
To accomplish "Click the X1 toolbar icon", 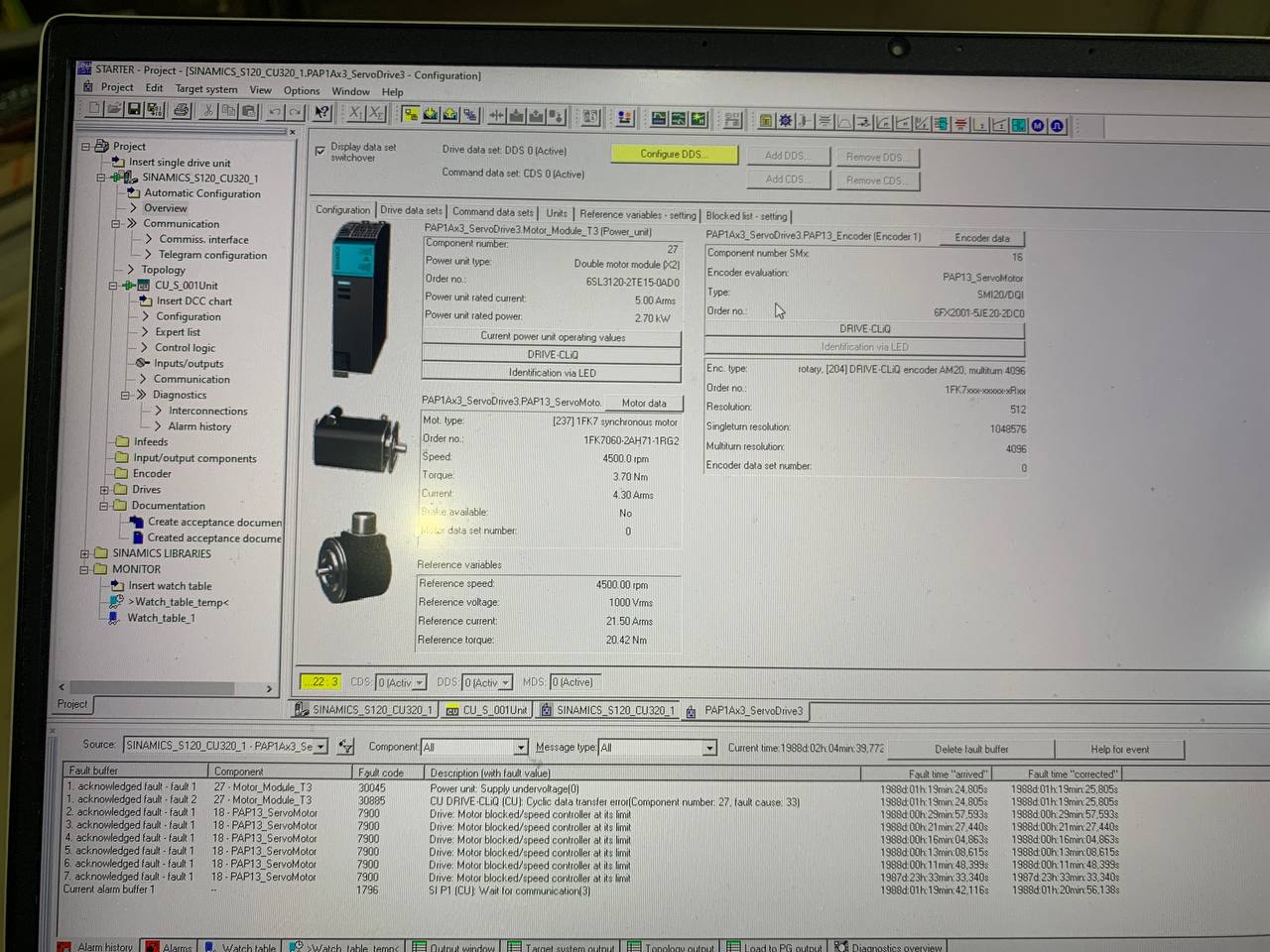I will pyautogui.click(x=356, y=113).
